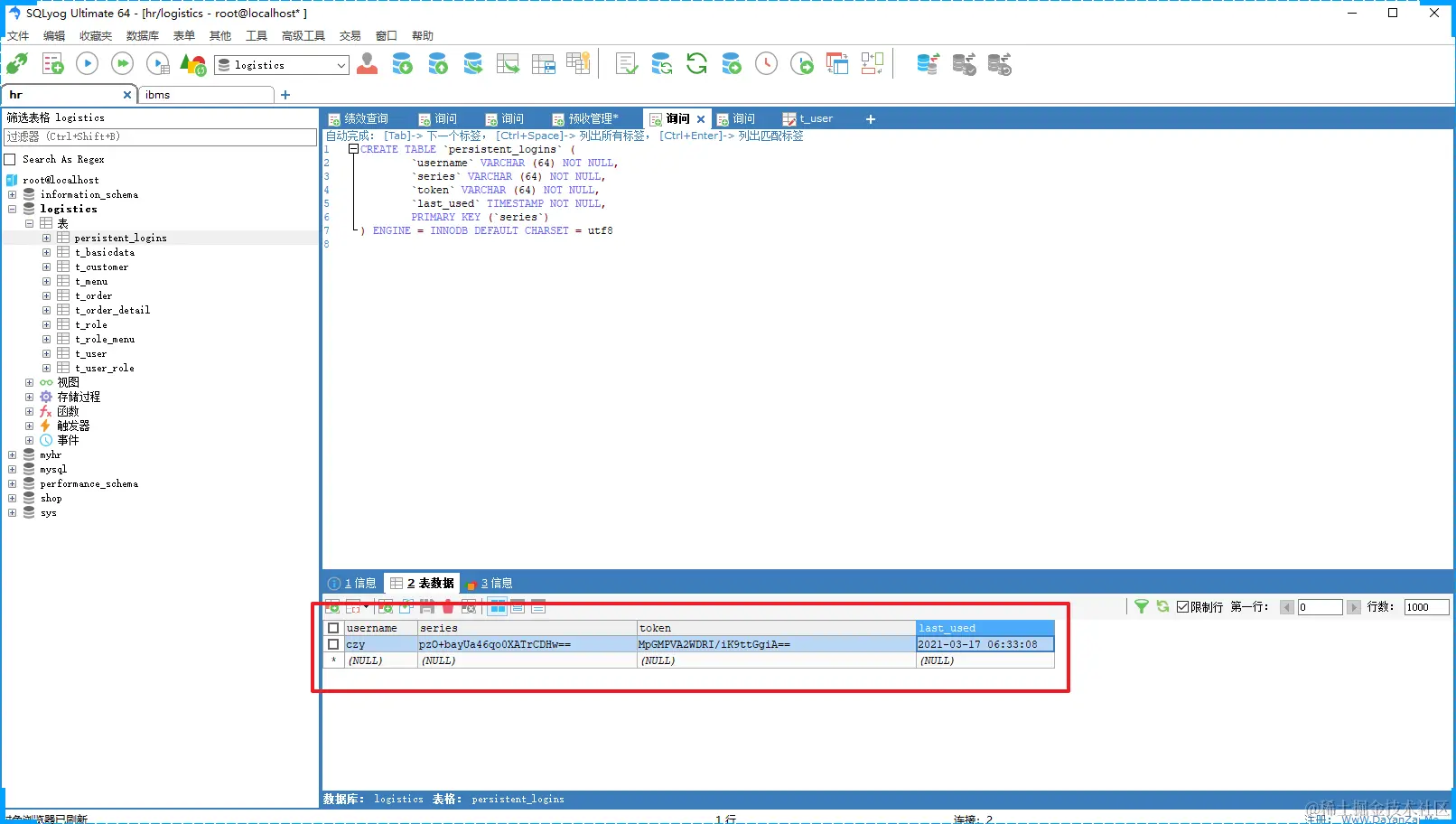Open the query formatter checklist icon

coord(626,64)
